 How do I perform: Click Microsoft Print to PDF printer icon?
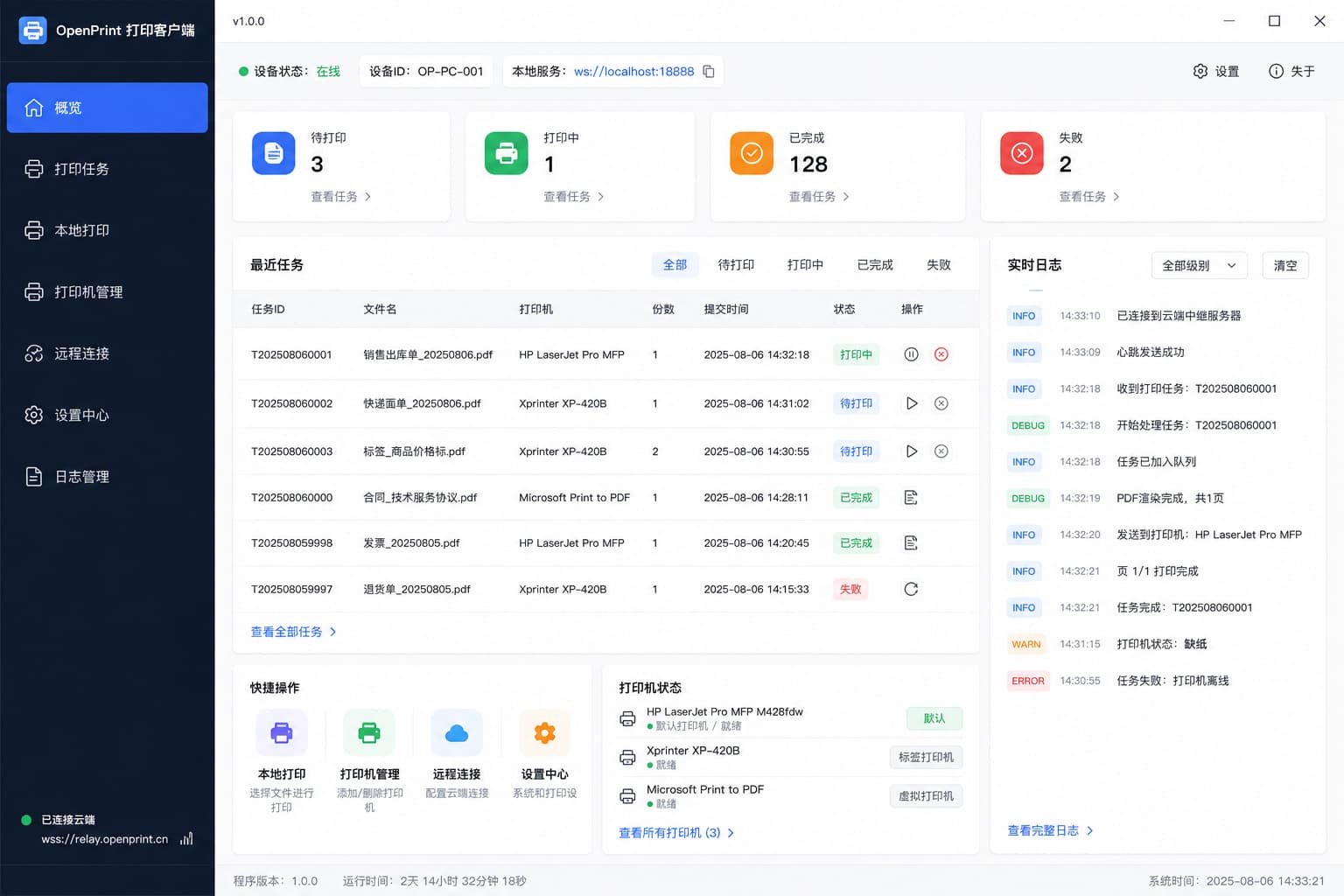(627, 796)
